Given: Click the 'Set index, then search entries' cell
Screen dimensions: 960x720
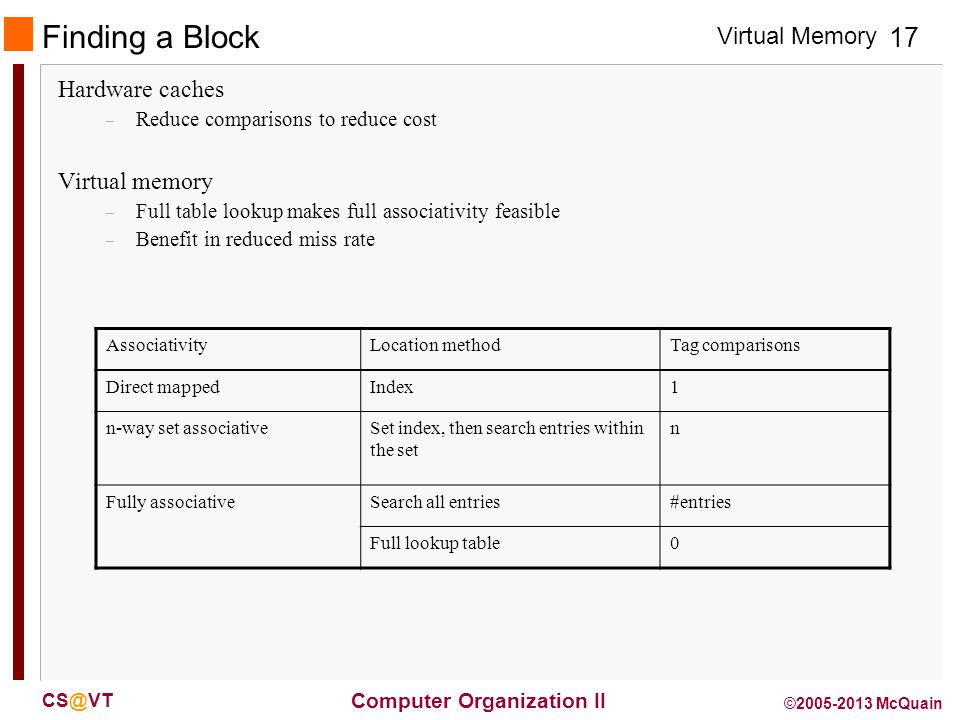Looking at the screenshot, I should 510,448.
